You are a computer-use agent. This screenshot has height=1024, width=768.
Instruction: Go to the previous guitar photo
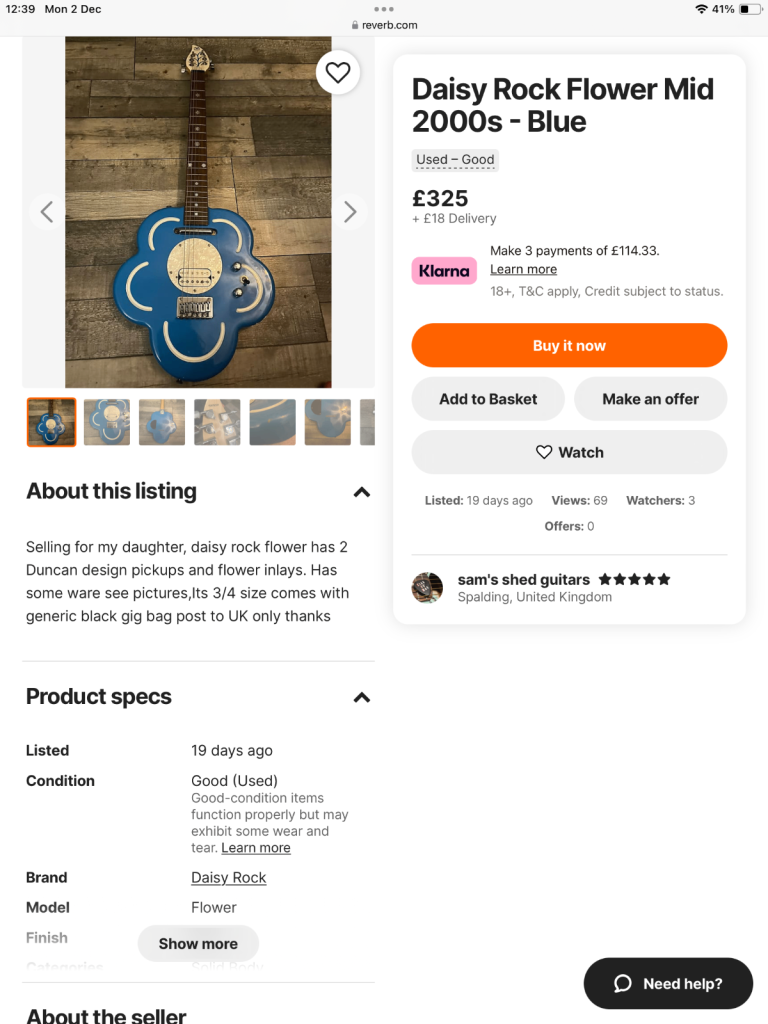click(46, 211)
